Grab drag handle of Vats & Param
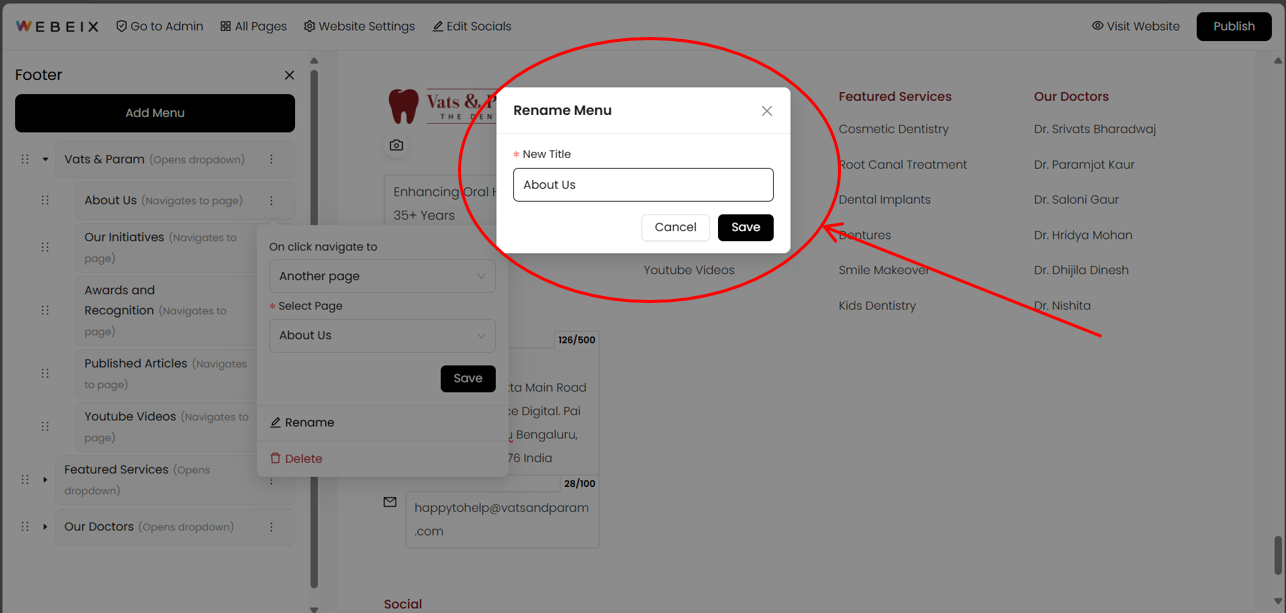Image resolution: width=1286 pixels, height=613 pixels. click(25, 159)
